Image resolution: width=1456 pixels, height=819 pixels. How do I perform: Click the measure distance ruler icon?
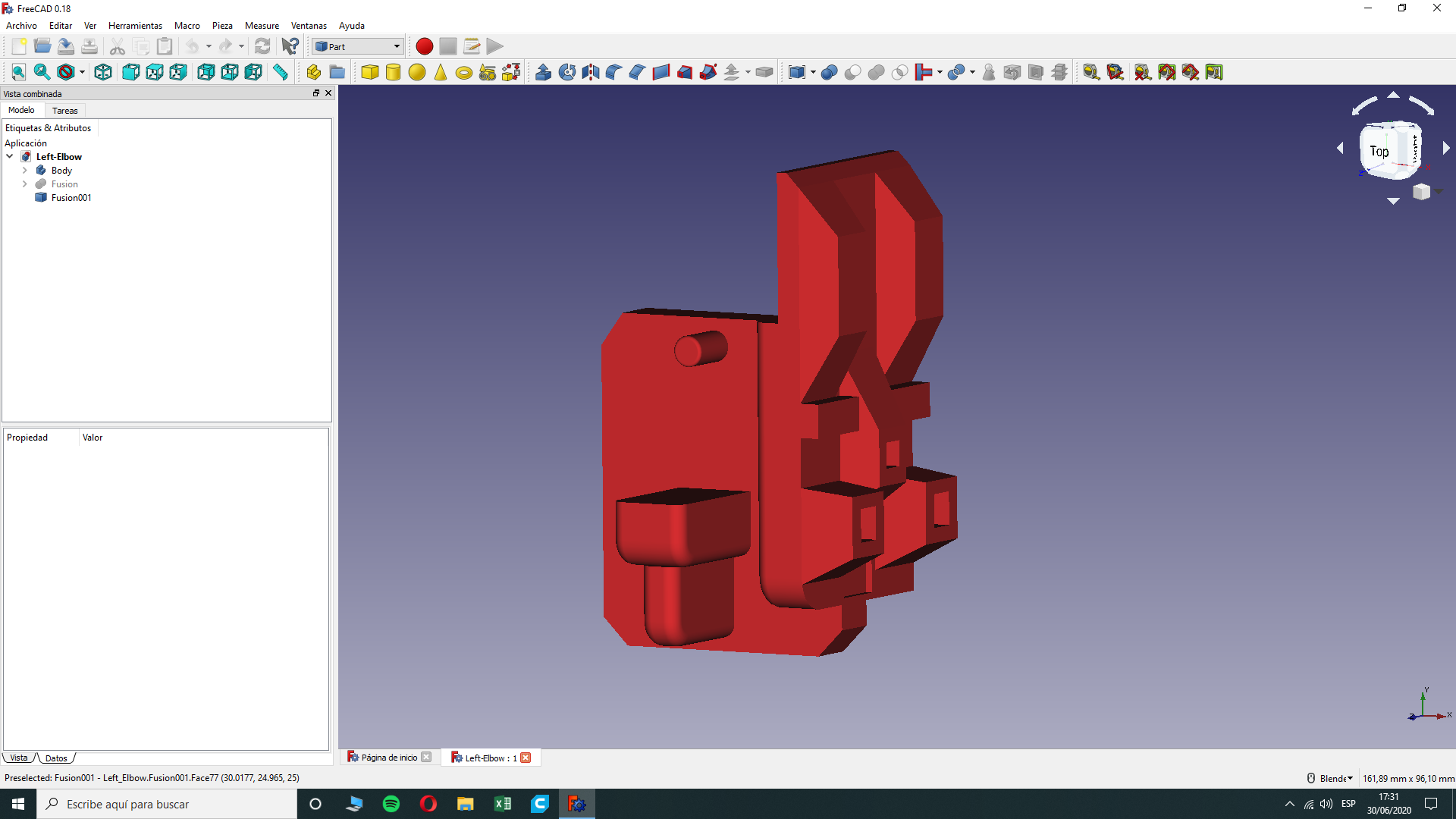click(x=281, y=72)
